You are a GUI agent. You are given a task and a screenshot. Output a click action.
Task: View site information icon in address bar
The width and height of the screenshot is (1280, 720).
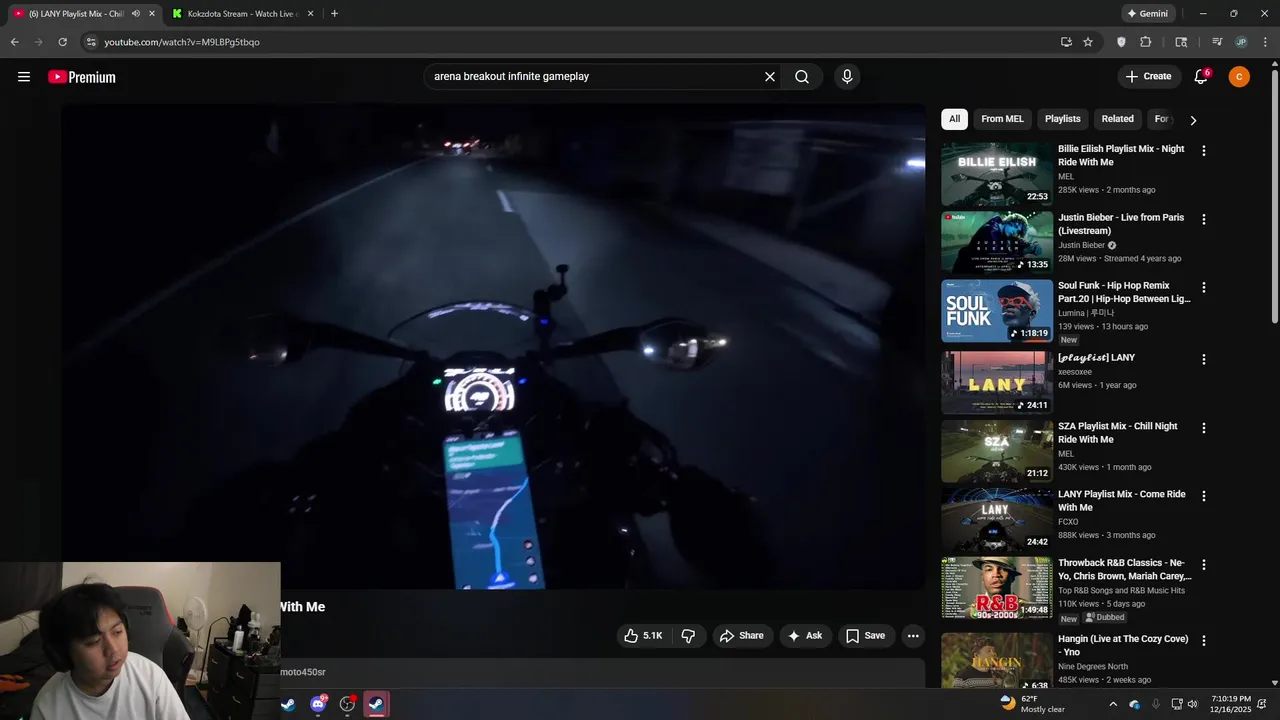click(x=91, y=42)
